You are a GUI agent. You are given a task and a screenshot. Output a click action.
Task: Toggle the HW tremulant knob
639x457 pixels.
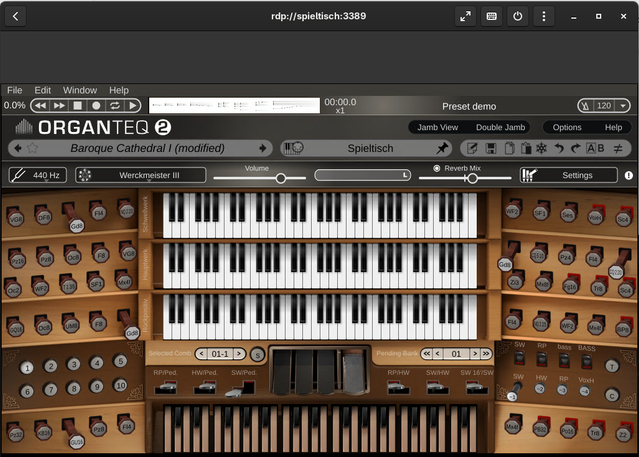540,389
